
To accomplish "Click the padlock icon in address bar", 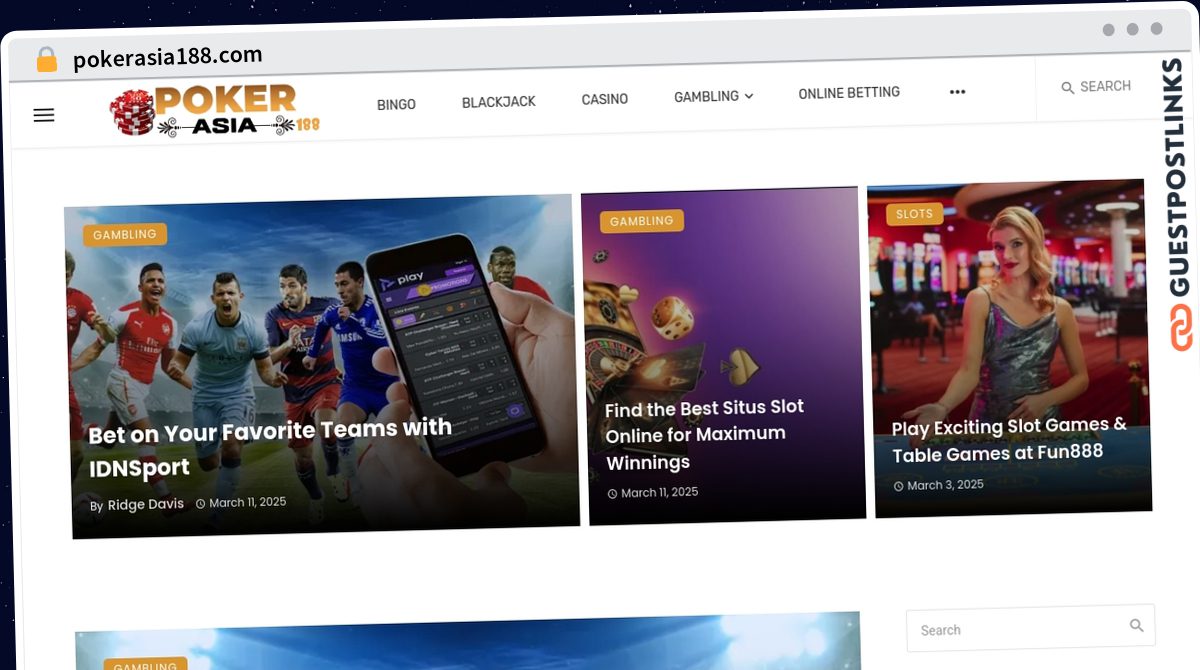I will pos(46,60).
